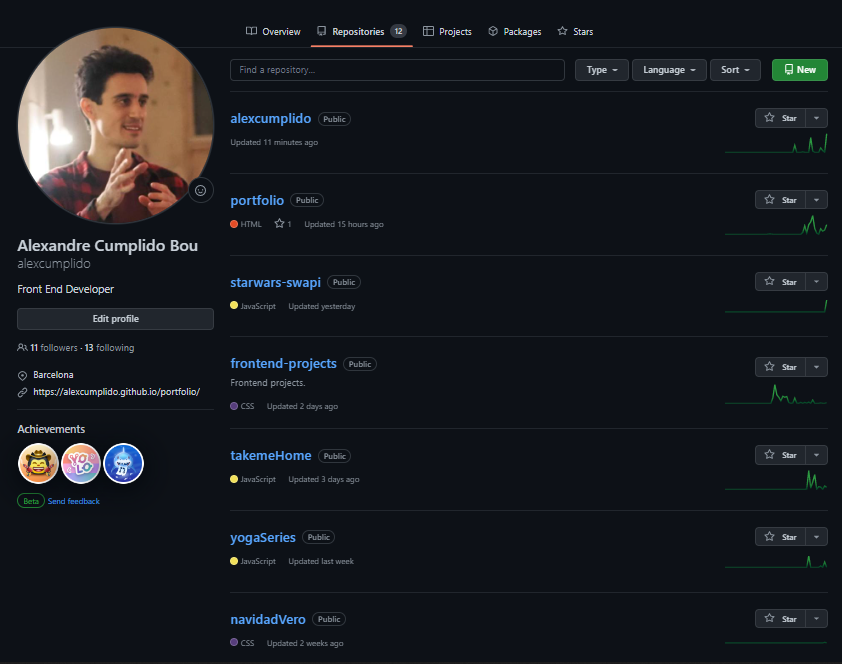Screen dimensions: 842x664
Task: Switch to the Repositories tab
Action: (x=361, y=32)
